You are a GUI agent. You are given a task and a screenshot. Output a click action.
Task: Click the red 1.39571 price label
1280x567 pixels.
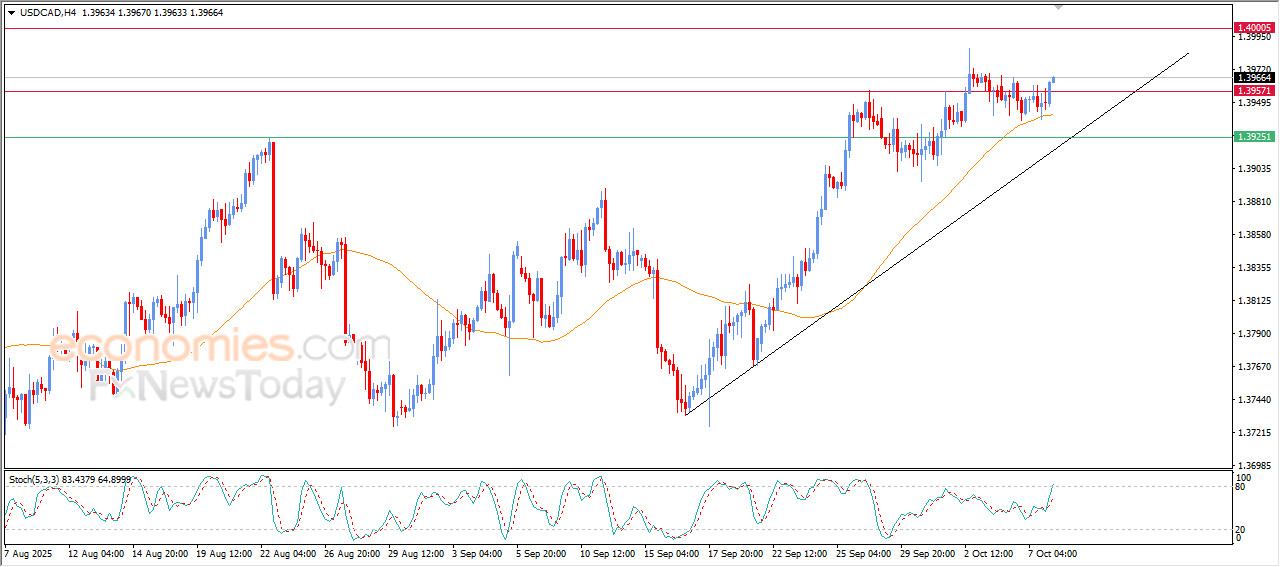[x=1253, y=91]
